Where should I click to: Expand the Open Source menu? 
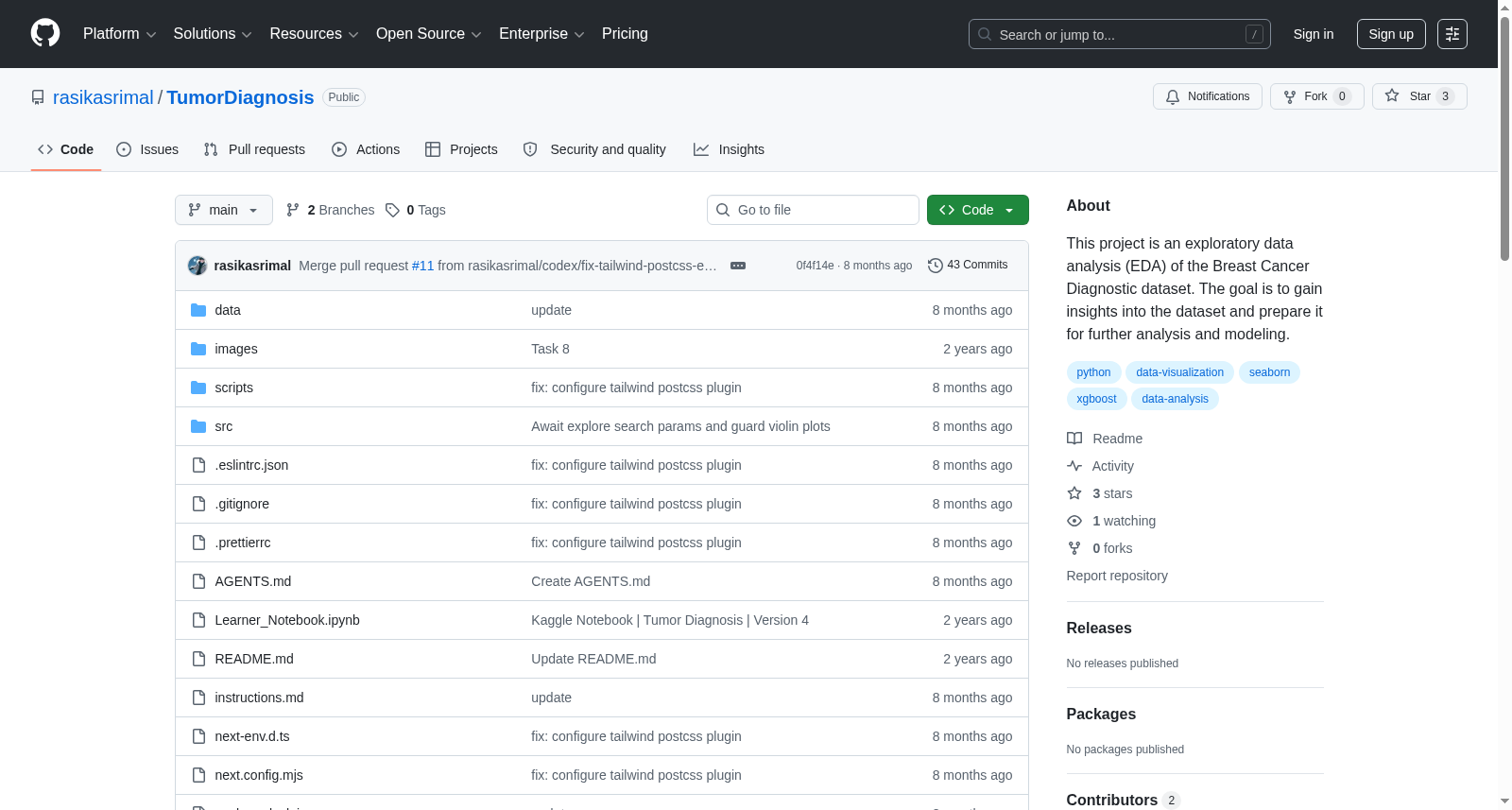pos(428,34)
